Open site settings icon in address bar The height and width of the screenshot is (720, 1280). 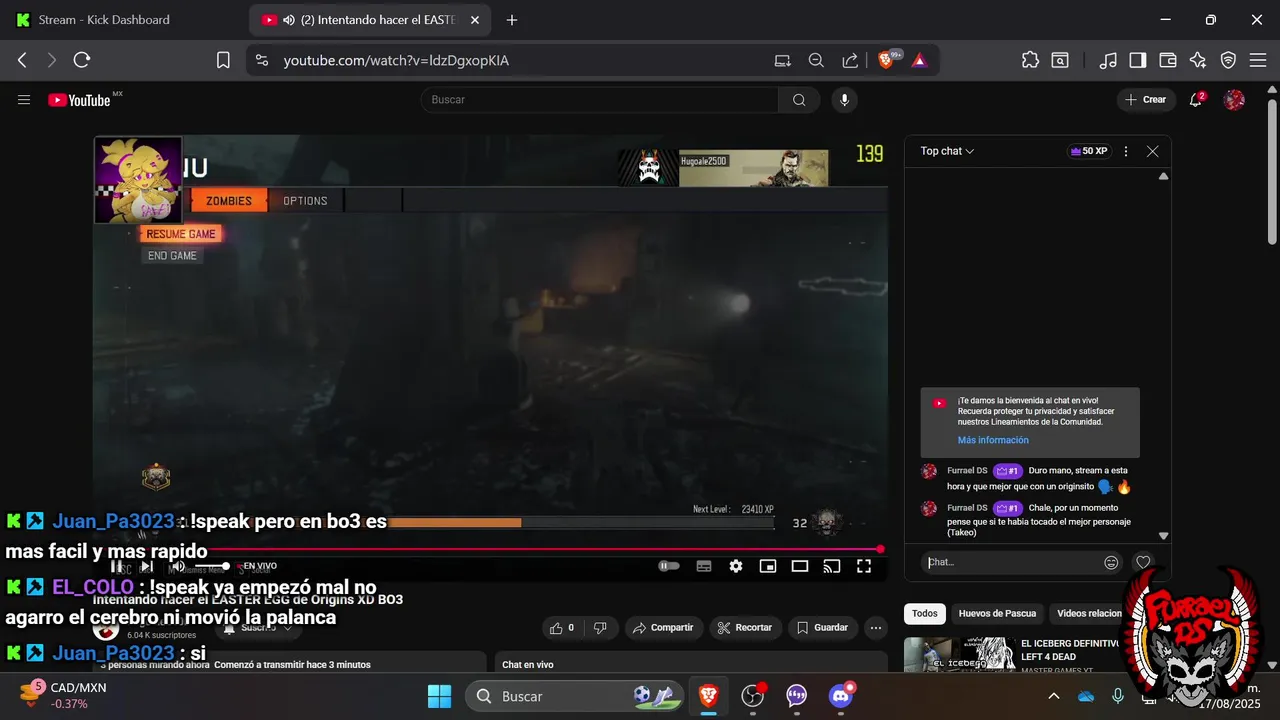coord(262,60)
